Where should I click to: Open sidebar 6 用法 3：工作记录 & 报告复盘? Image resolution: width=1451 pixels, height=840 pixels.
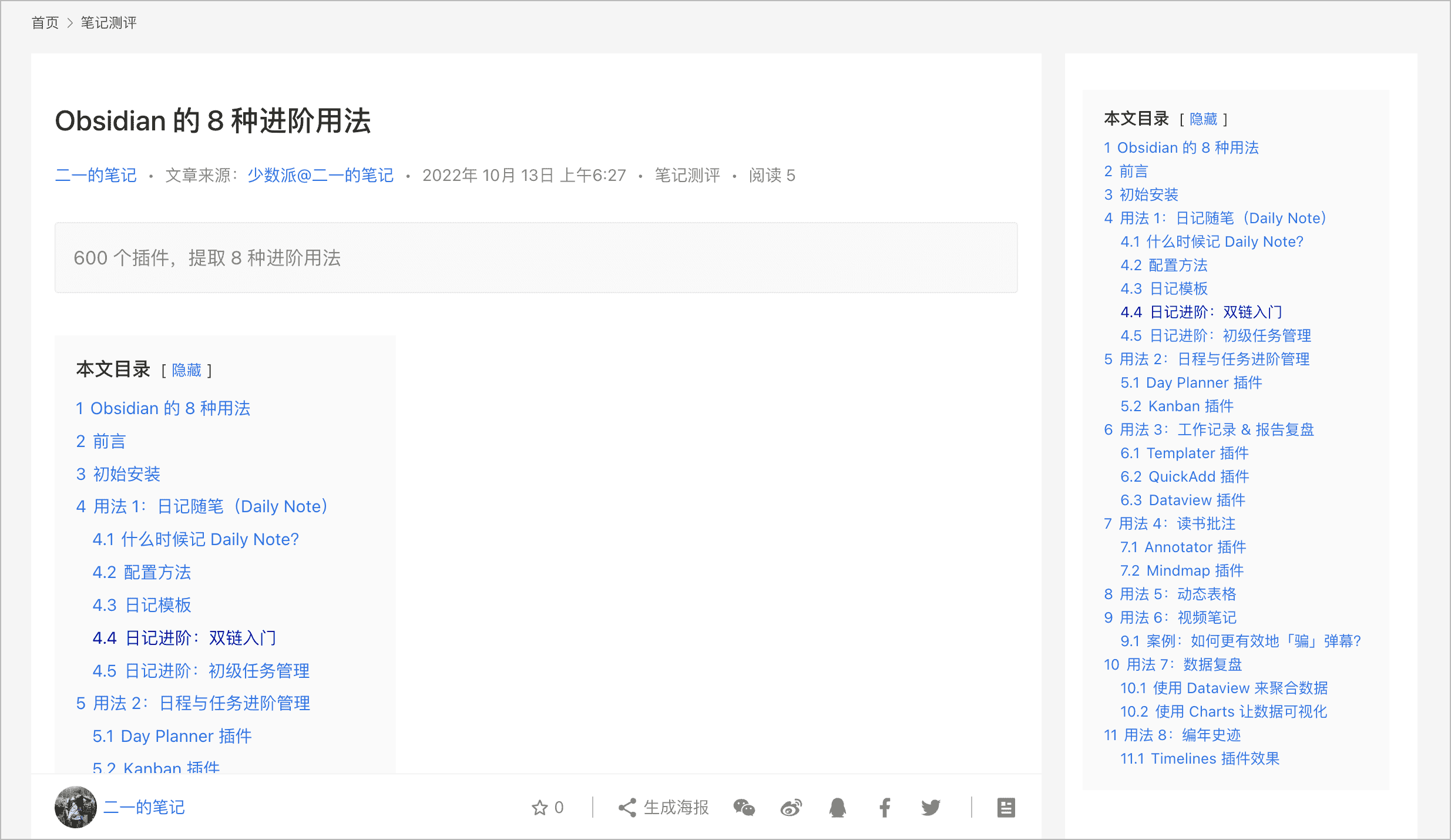pyautogui.click(x=1209, y=429)
